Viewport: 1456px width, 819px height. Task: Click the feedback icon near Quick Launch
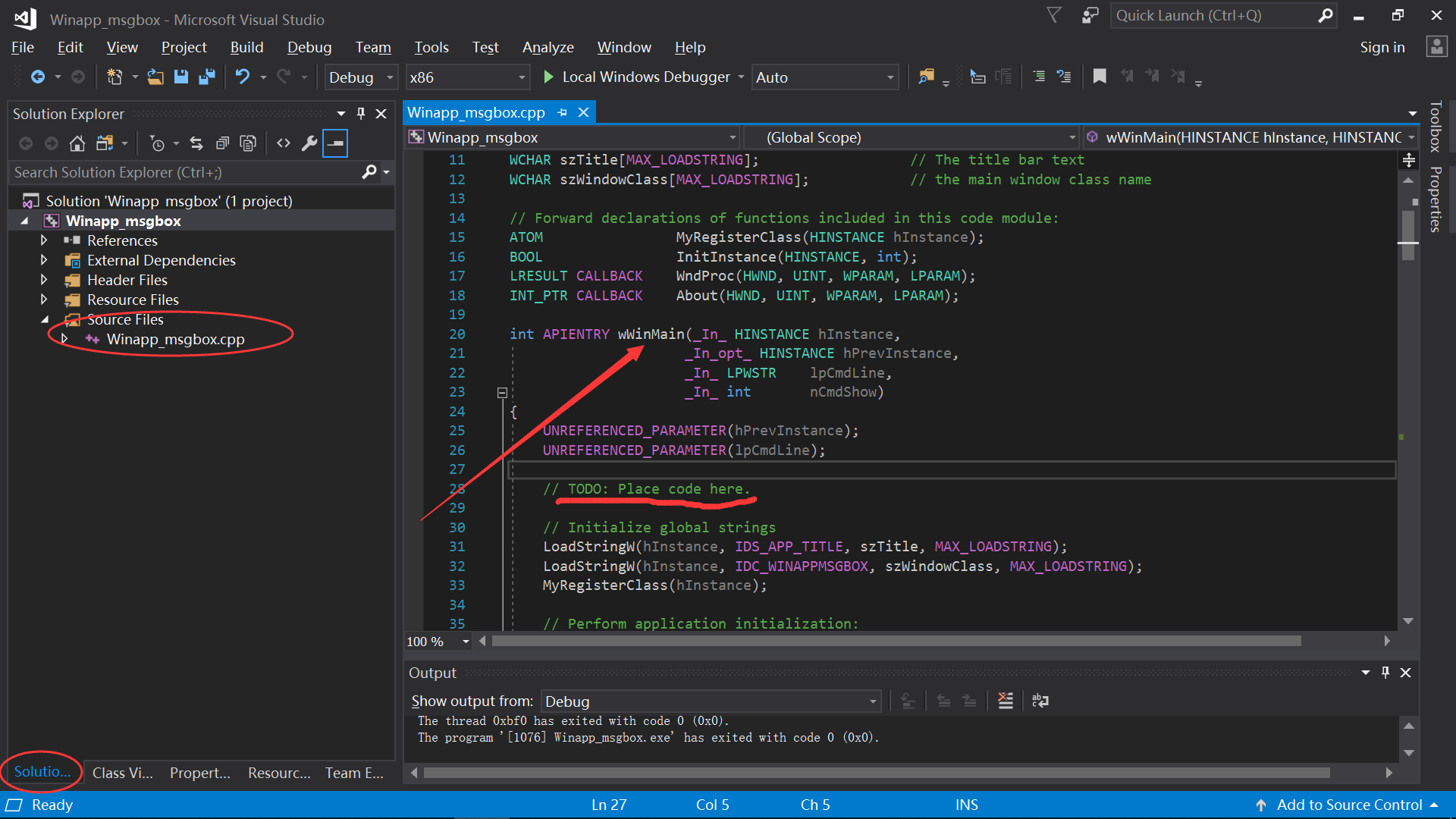[1090, 15]
